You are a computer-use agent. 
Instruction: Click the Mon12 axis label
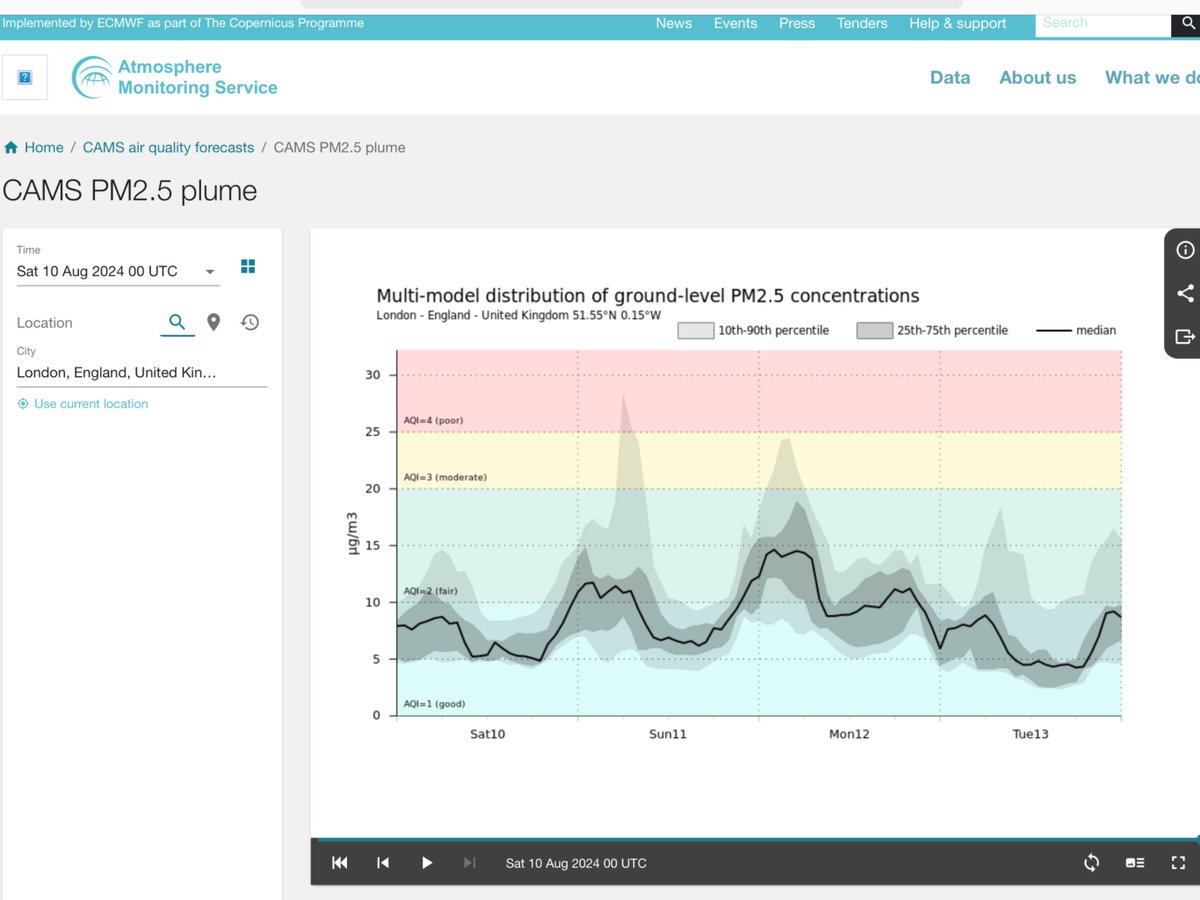pyautogui.click(x=849, y=734)
